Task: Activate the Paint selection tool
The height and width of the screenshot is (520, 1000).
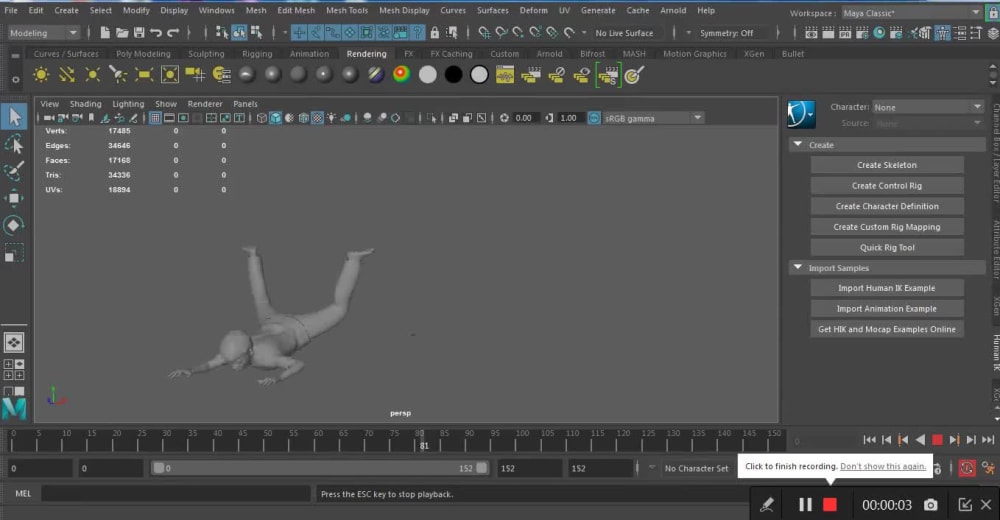Action: pyautogui.click(x=14, y=171)
